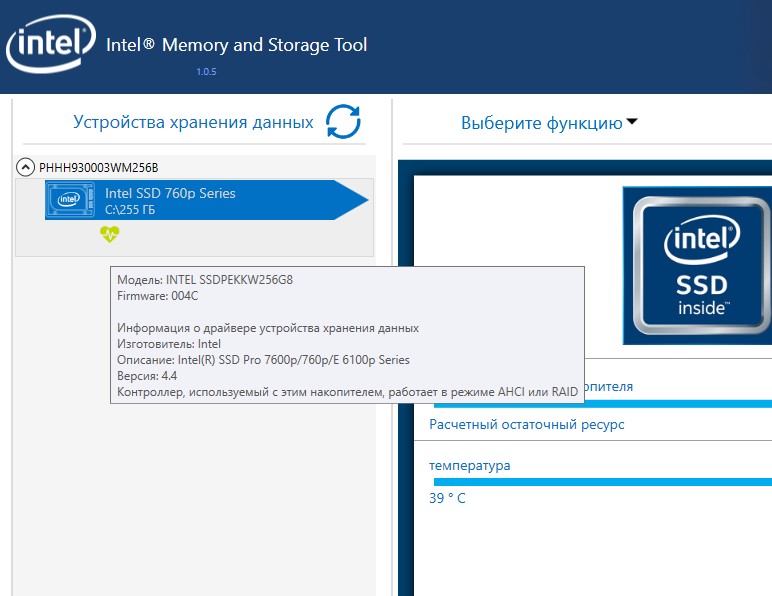Viewport: 772px width, 596px height.
Task: Open the "Выберите функцию" dropdown
Action: 549,124
